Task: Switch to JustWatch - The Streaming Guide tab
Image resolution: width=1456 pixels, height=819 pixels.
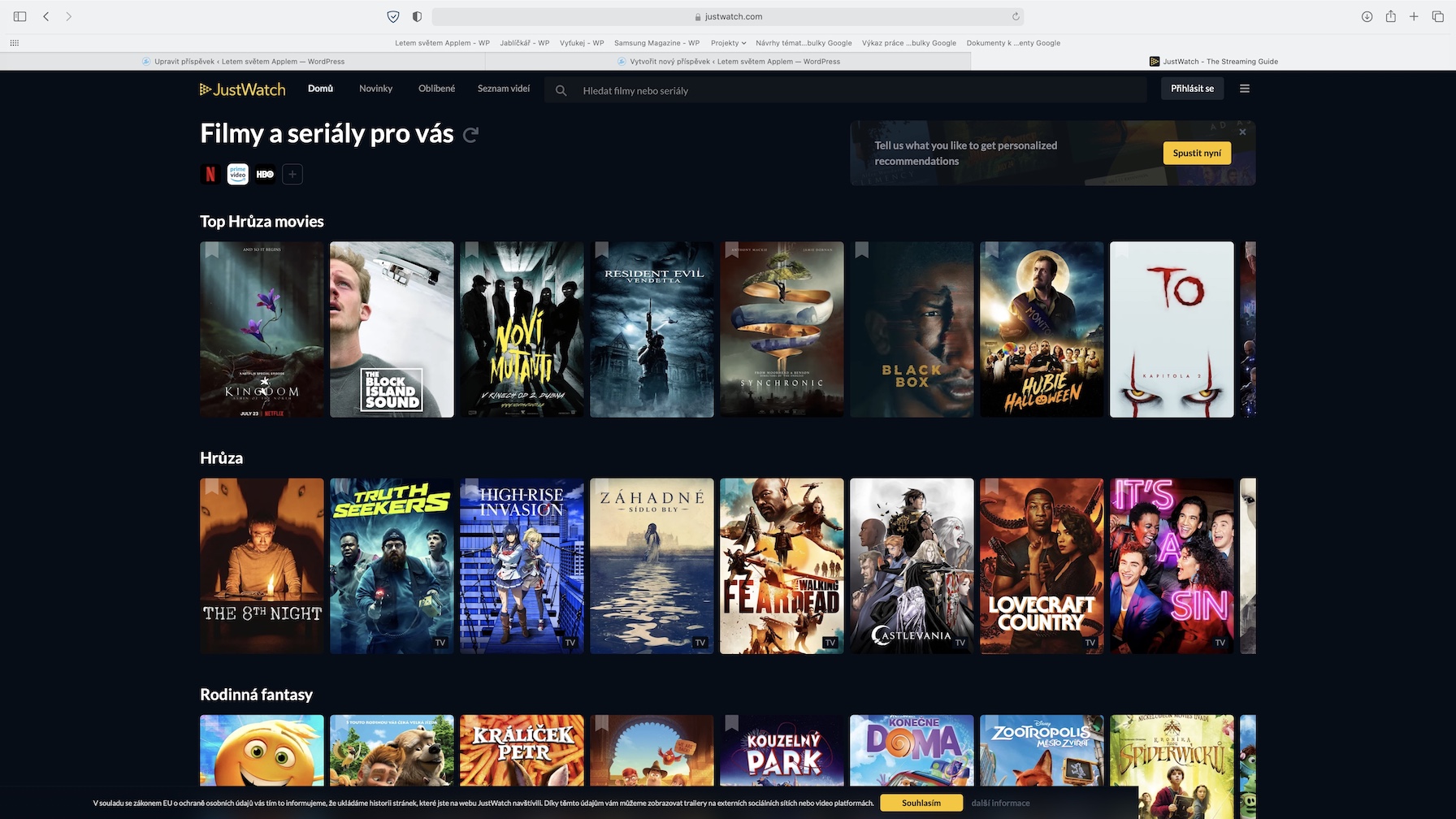Action: coord(1213,62)
